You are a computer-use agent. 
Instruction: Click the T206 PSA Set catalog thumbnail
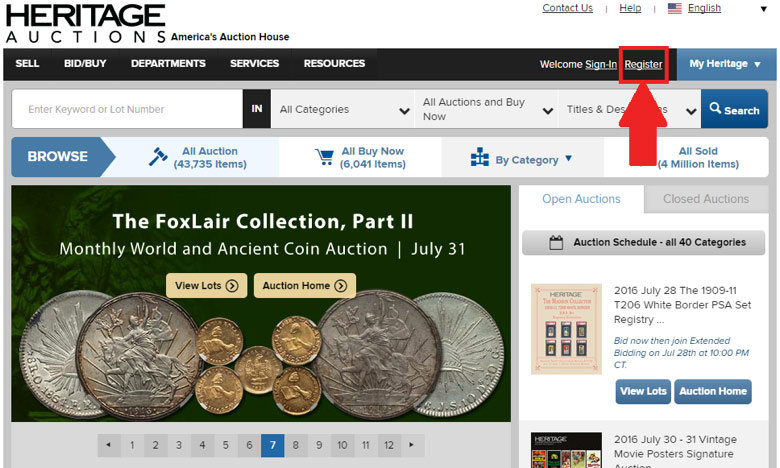click(566, 329)
